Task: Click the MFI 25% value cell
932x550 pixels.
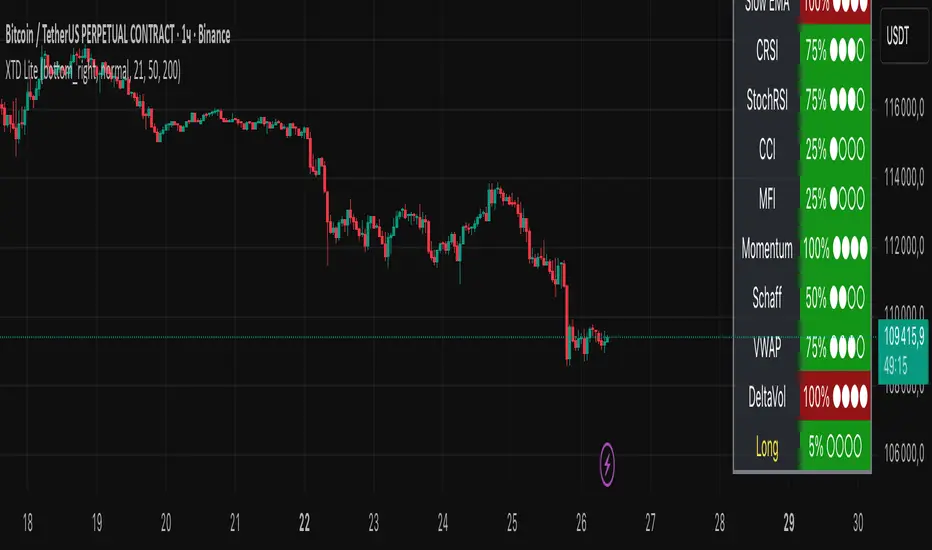Action: coord(835,199)
